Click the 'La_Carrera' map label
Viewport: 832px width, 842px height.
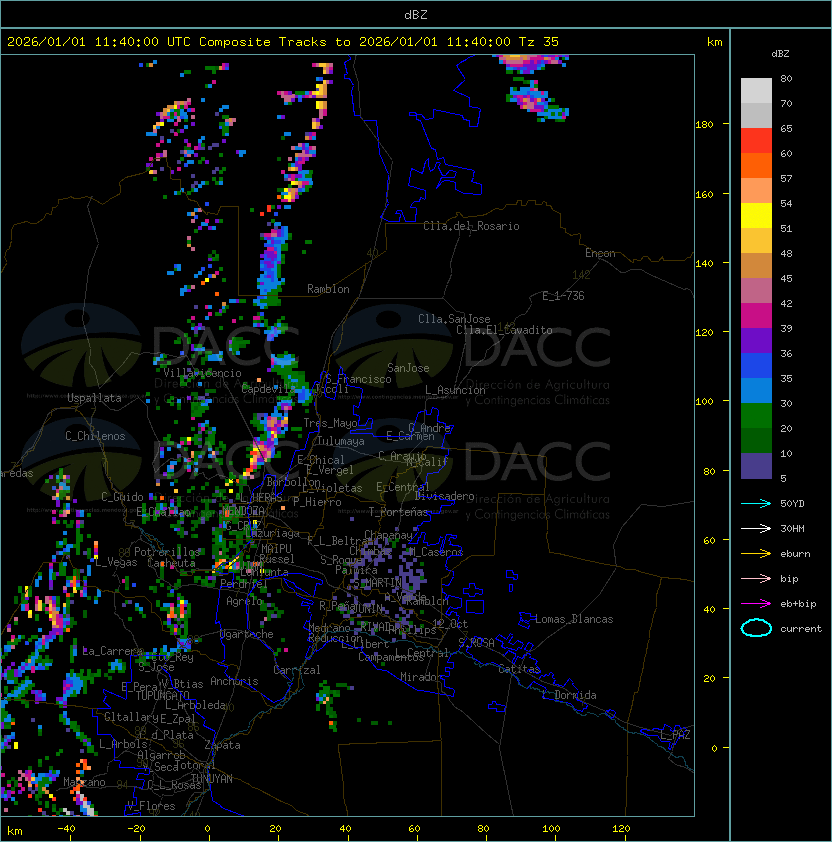(112, 651)
